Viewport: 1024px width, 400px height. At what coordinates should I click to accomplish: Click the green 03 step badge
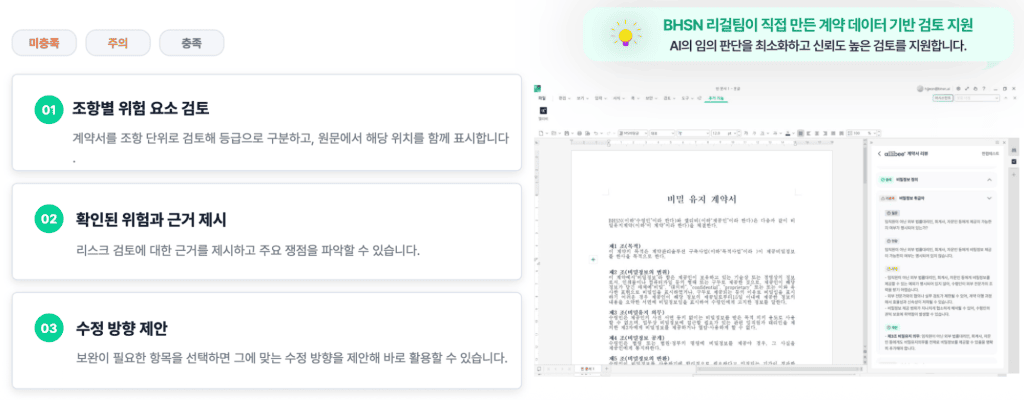click(48, 328)
